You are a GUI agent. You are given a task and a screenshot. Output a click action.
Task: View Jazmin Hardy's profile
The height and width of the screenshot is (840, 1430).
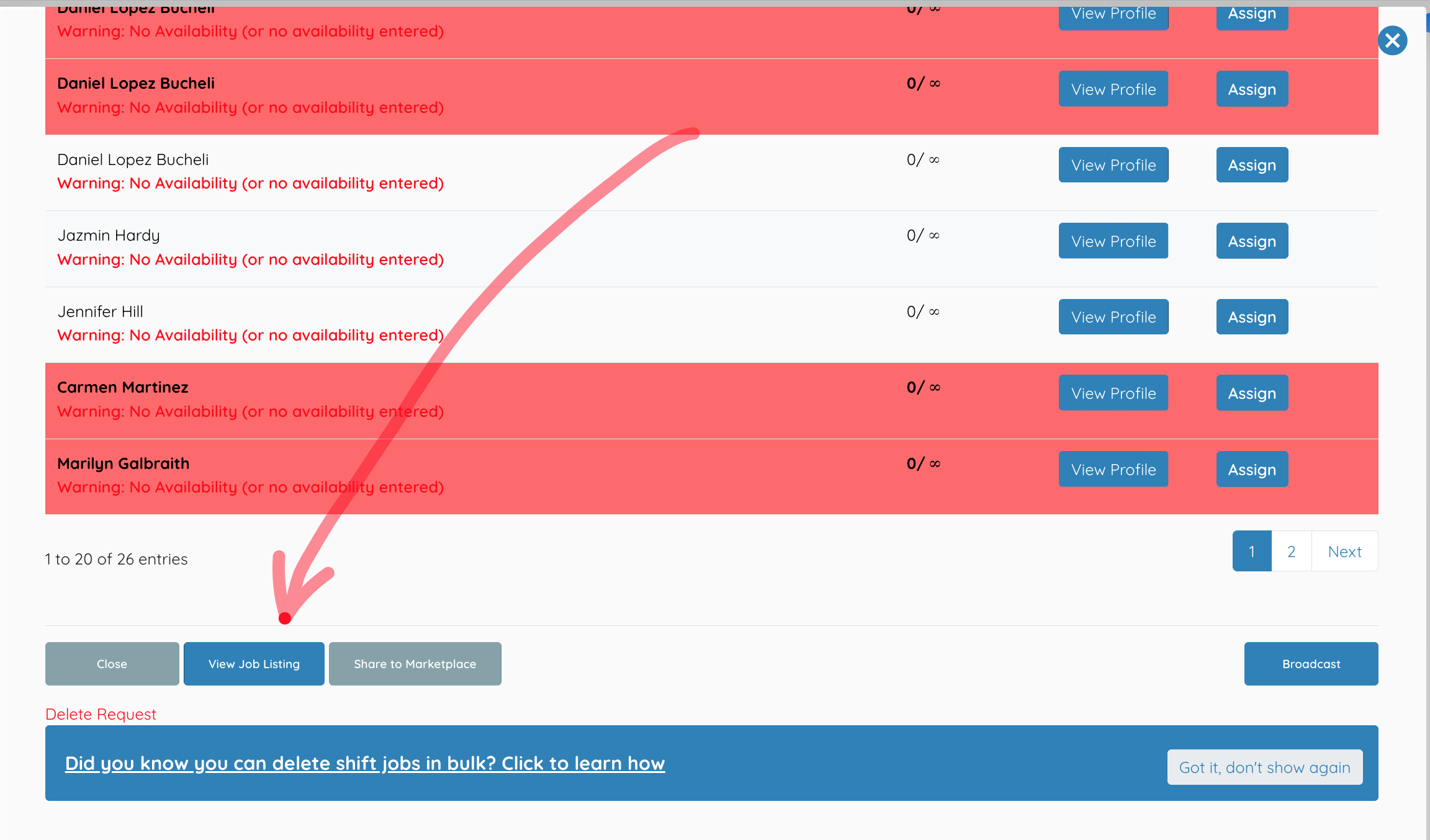point(1113,241)
